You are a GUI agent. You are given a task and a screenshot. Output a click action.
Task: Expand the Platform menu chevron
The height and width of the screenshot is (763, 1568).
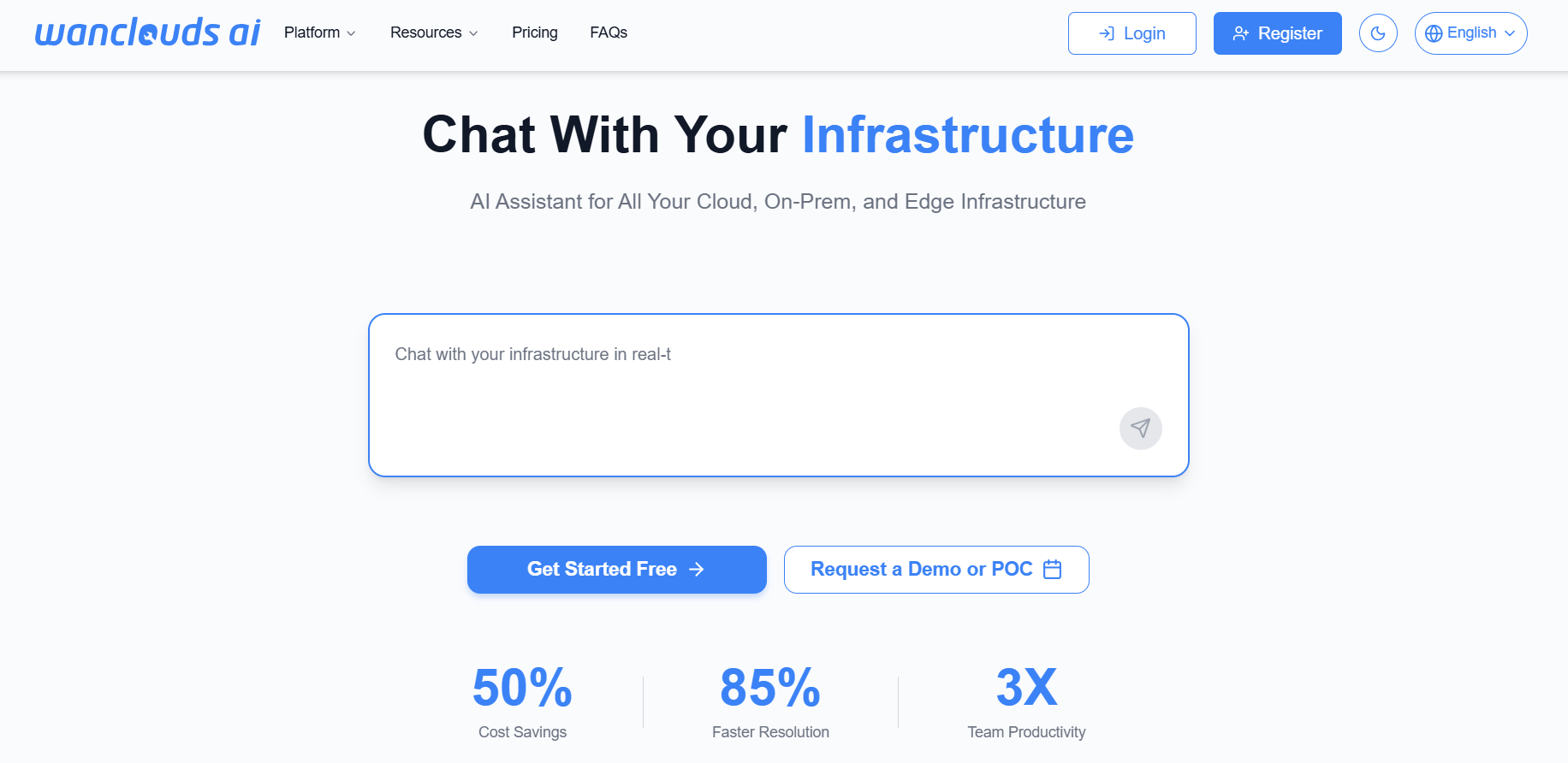[x=351, y=33]
